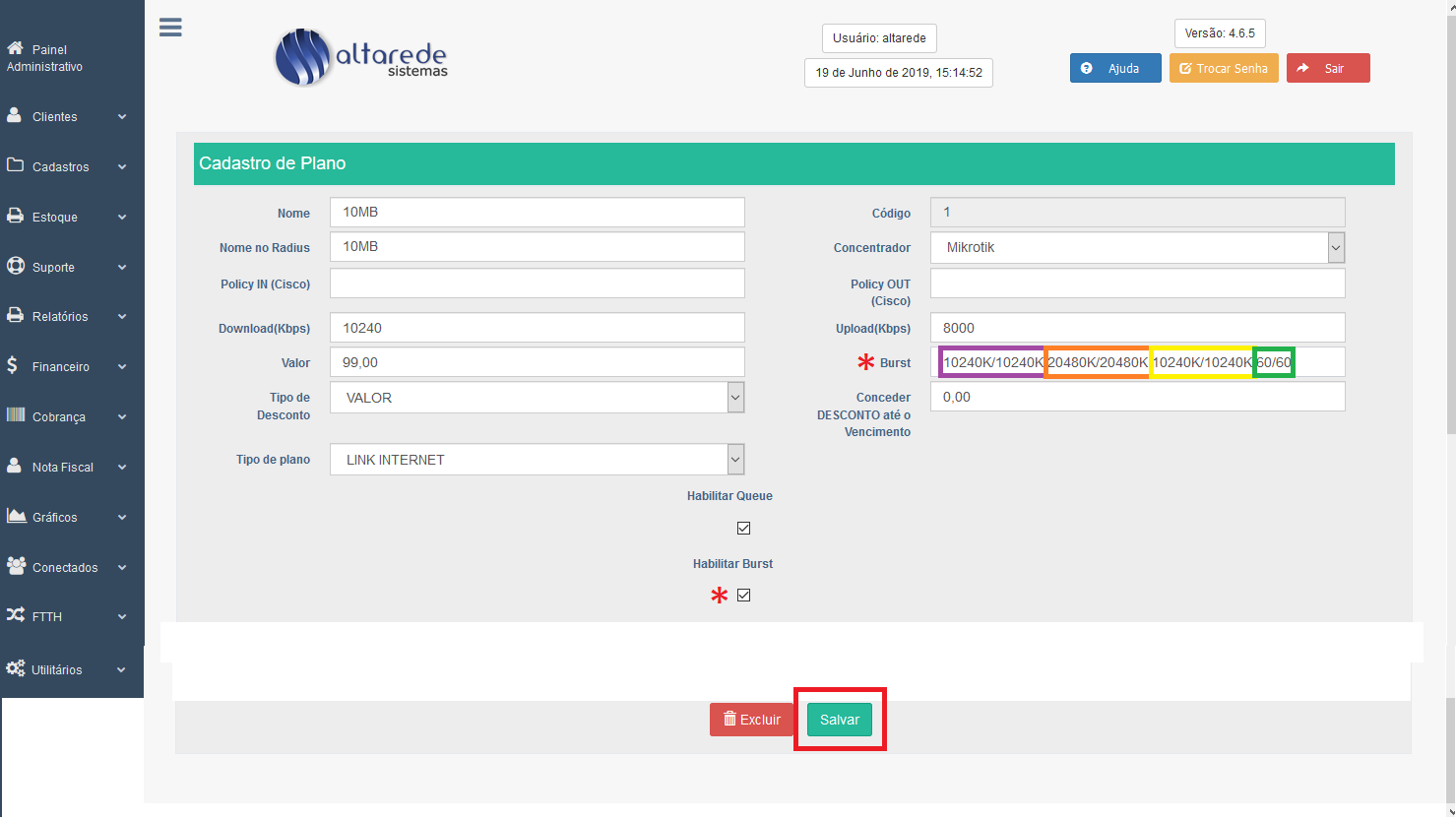
Task: Click the hamburger menu icon
Action: click(170, 28)
